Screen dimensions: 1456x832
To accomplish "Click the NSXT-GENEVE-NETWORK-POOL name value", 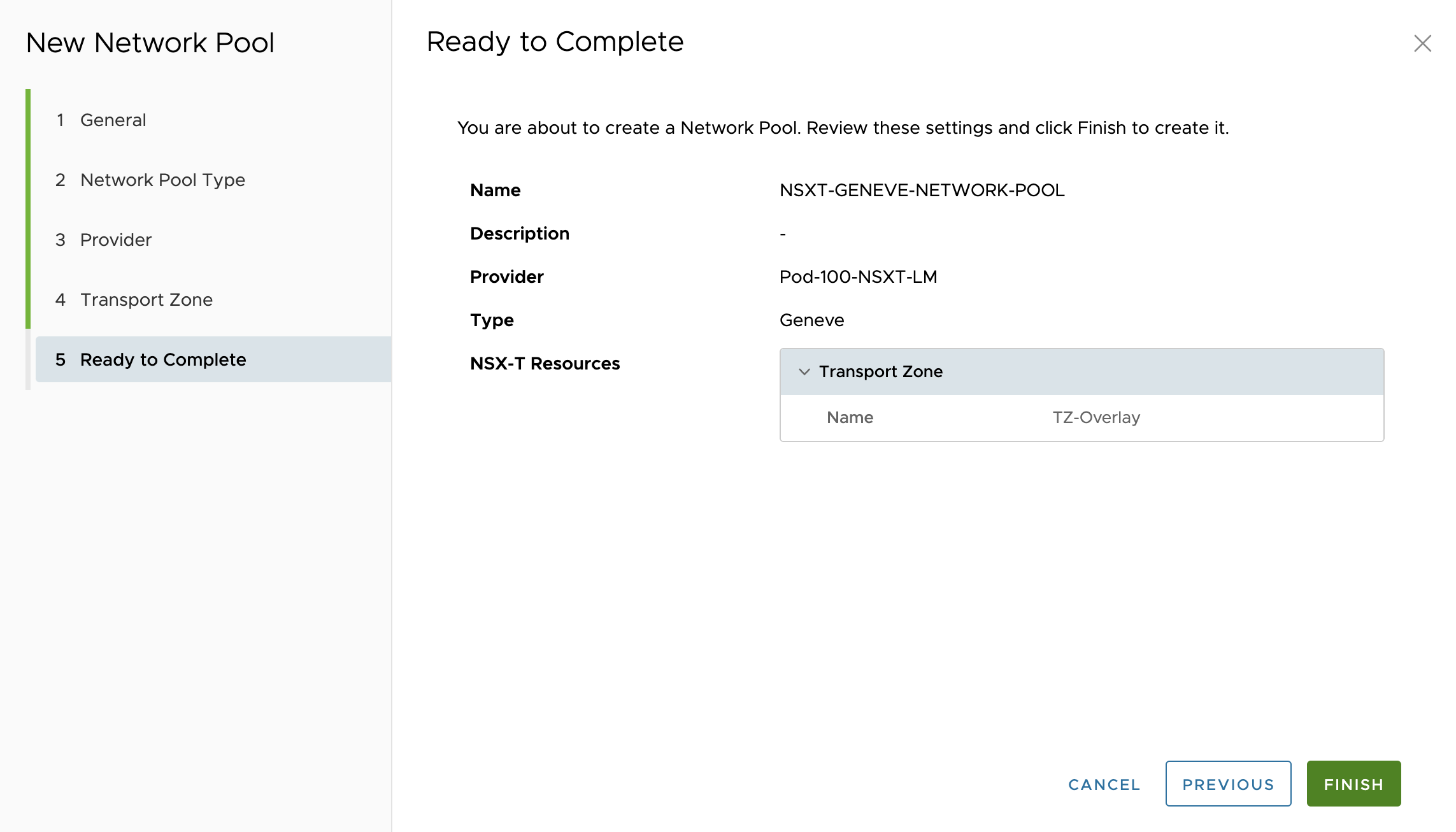I will pos(922,190).
